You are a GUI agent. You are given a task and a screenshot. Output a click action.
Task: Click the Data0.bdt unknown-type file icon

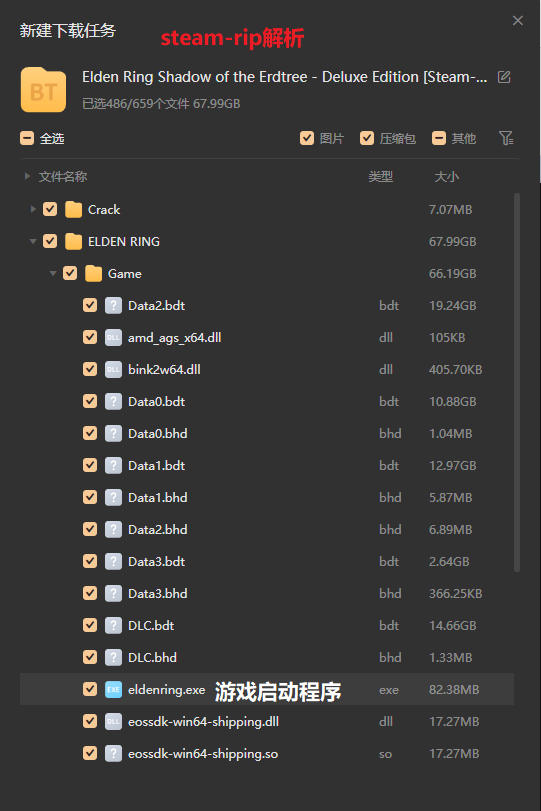[x=113, y=402]
